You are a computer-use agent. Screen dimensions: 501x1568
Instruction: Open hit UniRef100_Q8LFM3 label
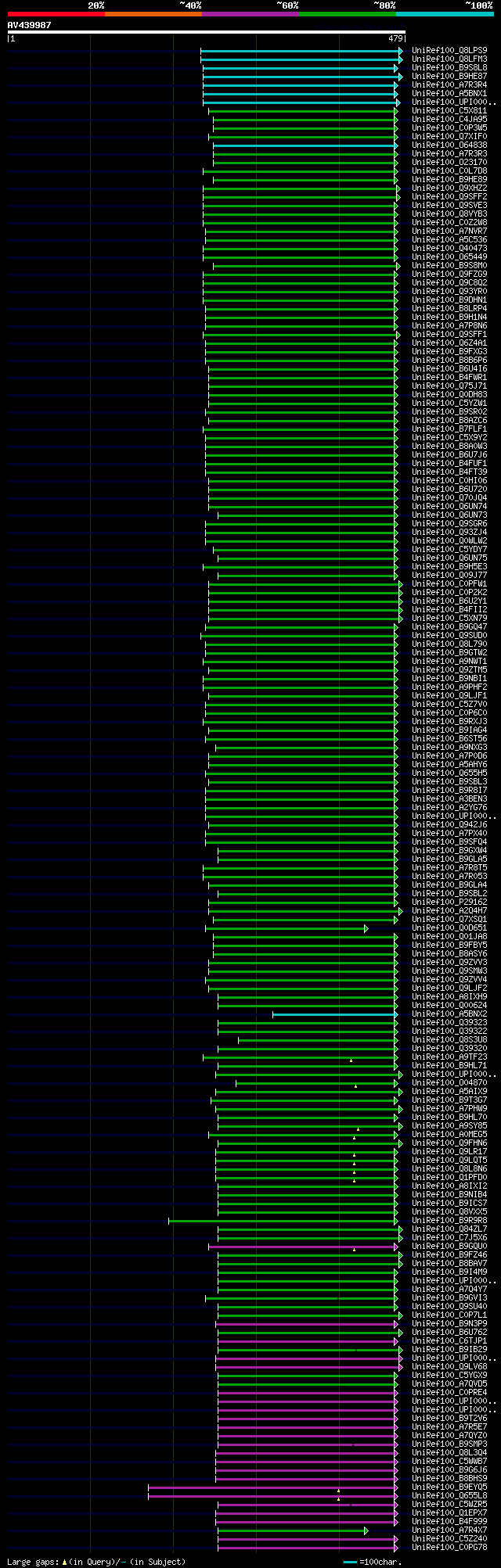[449, 59]
